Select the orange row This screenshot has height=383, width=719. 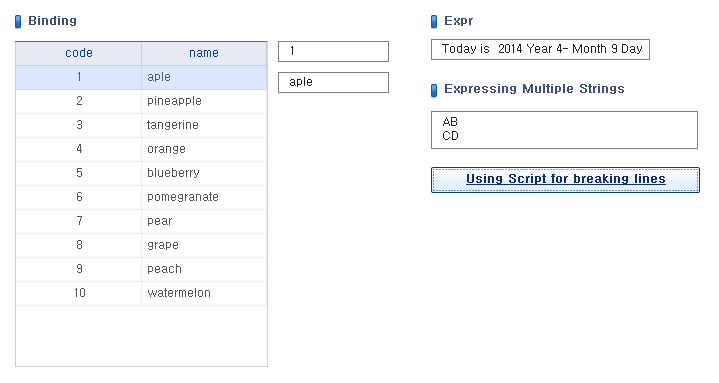point(141,149)
